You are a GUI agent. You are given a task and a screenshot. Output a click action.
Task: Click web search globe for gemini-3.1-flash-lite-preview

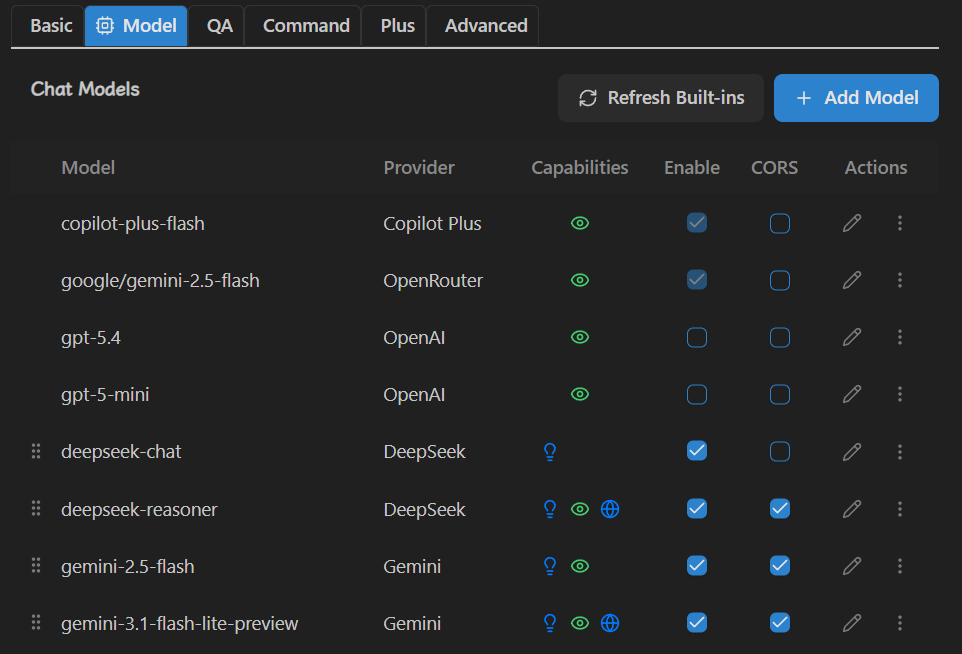(x=610, y=623)
